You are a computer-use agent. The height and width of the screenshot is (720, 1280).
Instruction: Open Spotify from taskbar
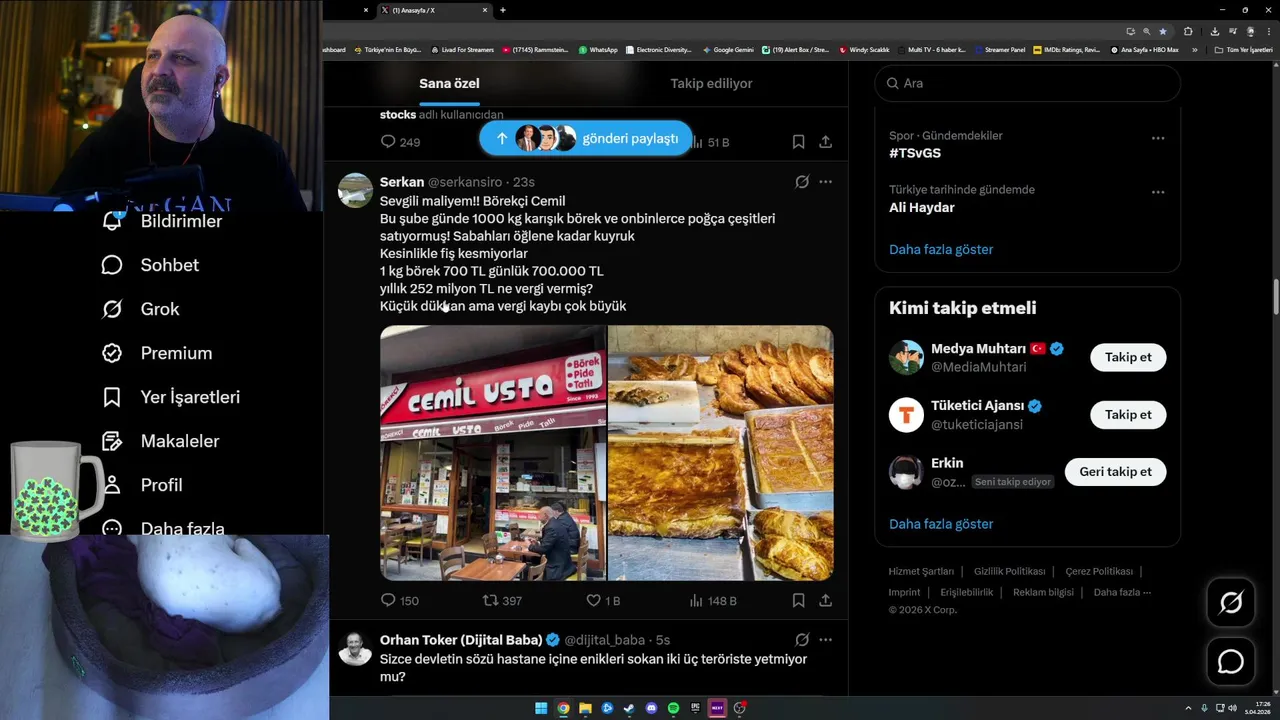click(x=673, y=708)
